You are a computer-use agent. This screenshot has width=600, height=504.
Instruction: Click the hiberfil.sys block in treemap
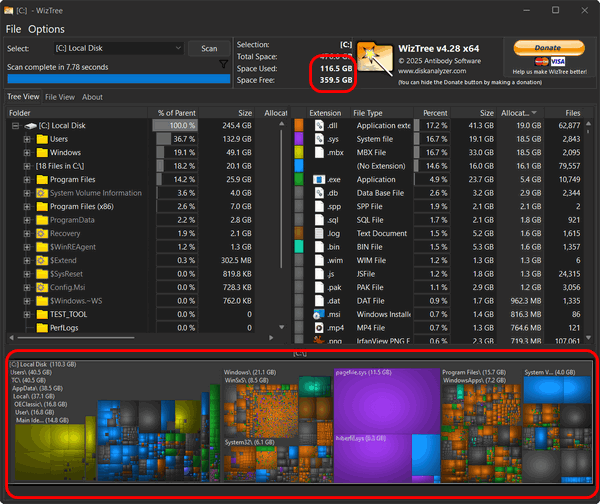(372, 458)
